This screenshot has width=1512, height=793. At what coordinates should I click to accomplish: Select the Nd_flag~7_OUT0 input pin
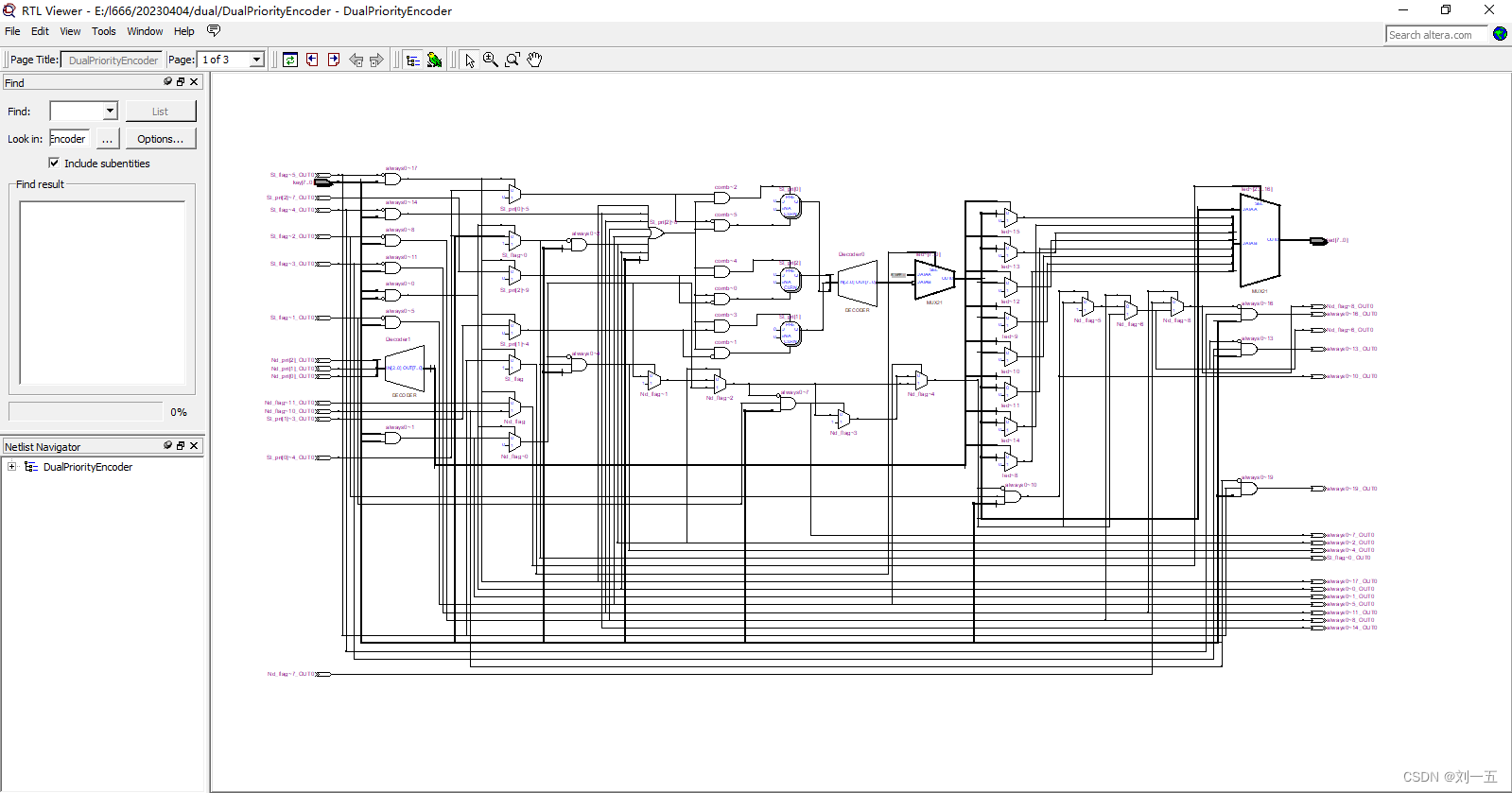coord(323,674)
